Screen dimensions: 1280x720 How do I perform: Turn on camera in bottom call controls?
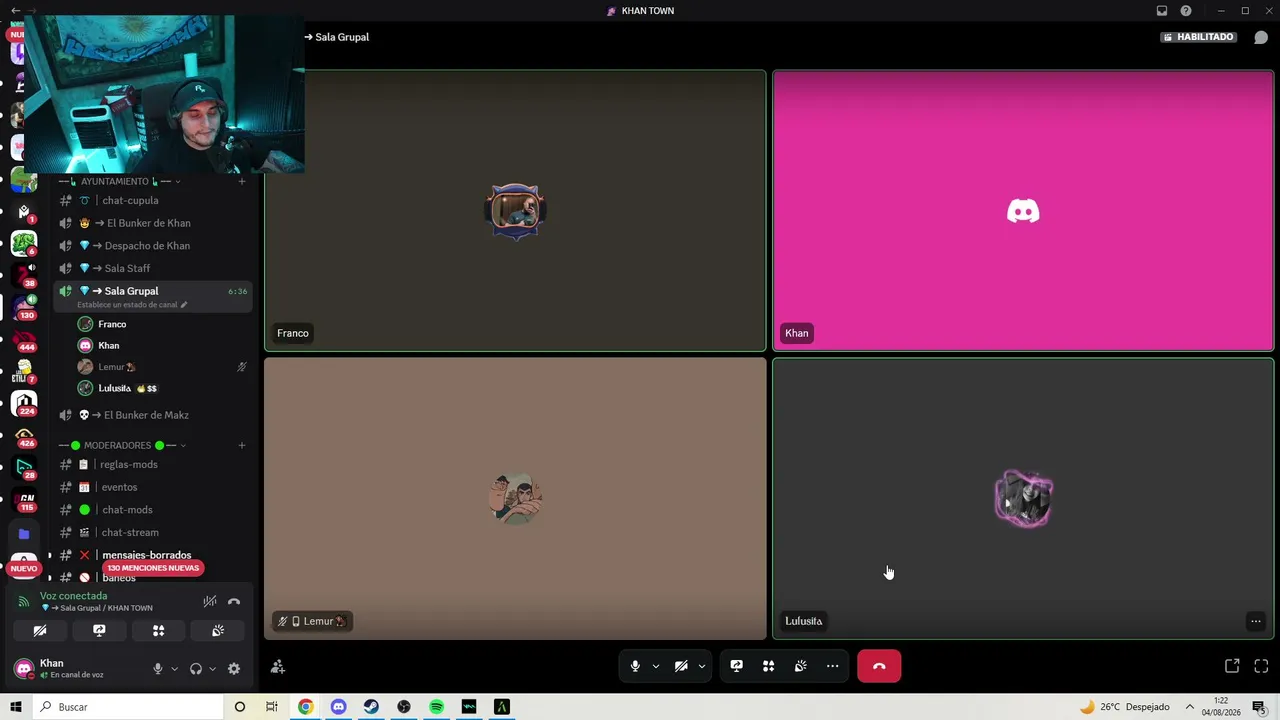tap(681, 666)
